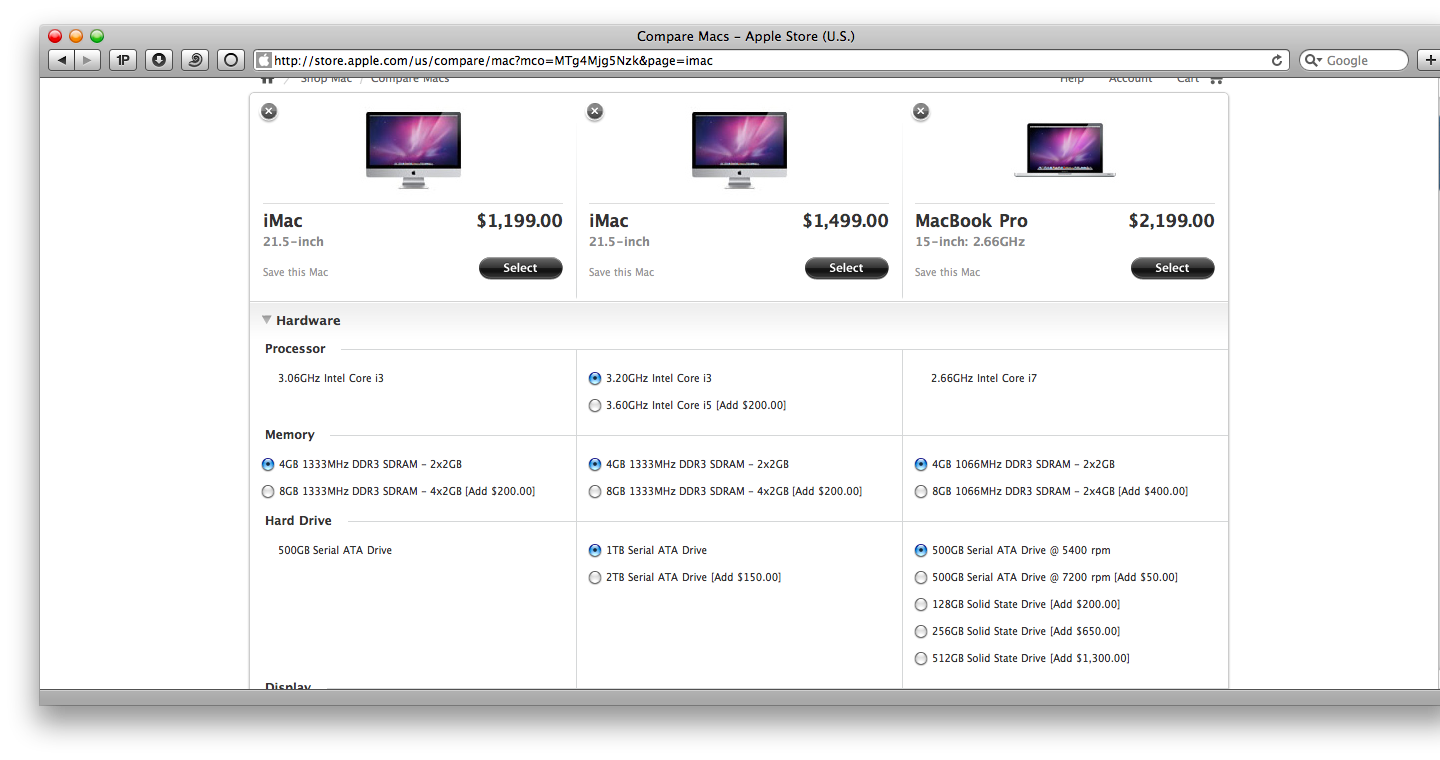Click Save this Mac under $1,499.00 iMac
The height and width of the screenshot is (760, 1440).
[621, 272]
